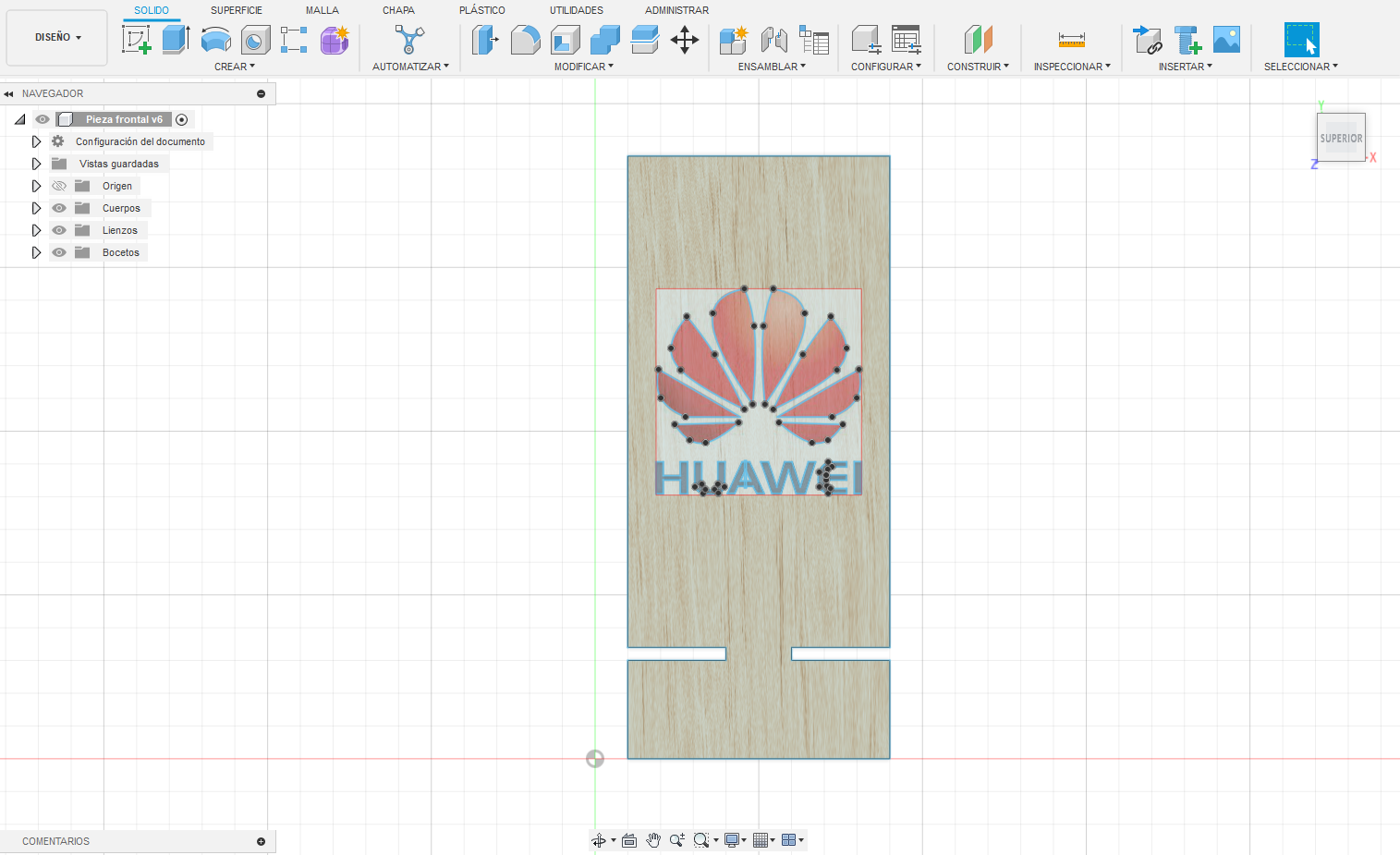Open the Automatizar tool icon

pyautogui.click(x=409, y=40)
